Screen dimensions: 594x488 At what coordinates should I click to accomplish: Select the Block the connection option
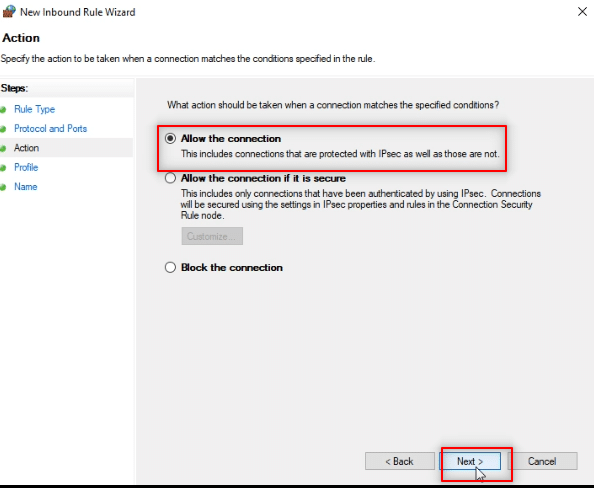tap(170, 267)
